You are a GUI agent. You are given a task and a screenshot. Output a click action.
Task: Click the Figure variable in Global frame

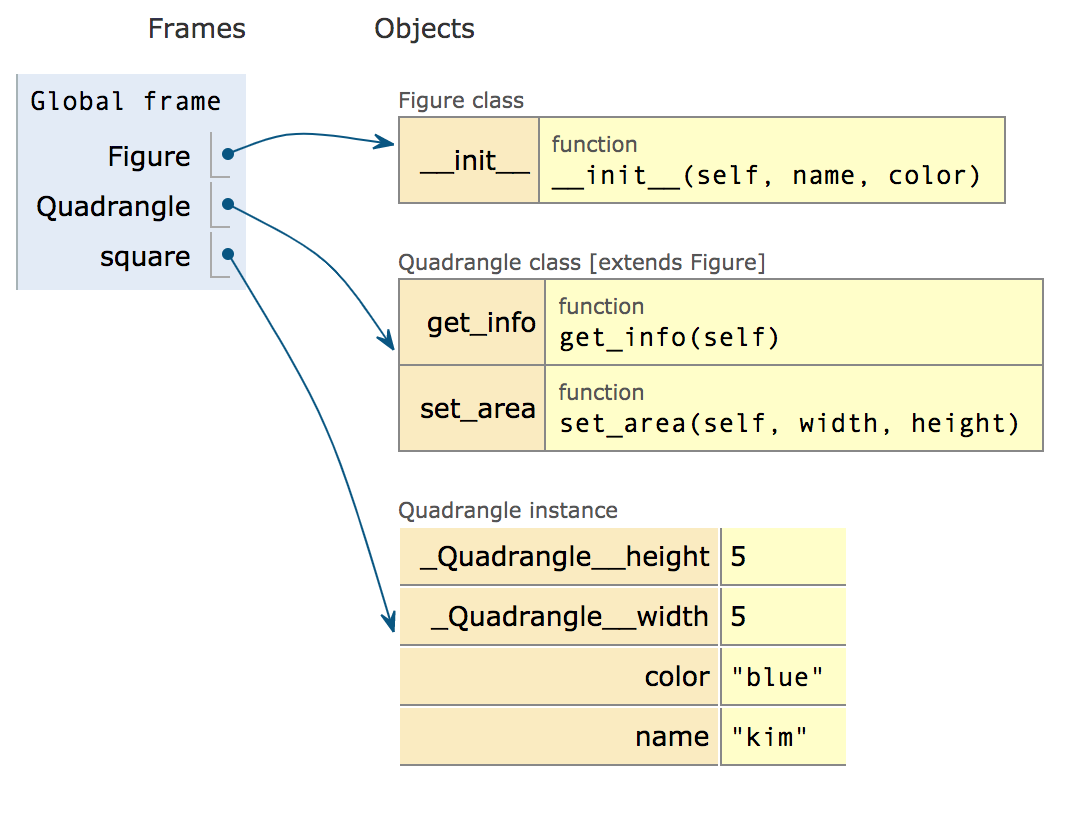[x=149, y=156]
